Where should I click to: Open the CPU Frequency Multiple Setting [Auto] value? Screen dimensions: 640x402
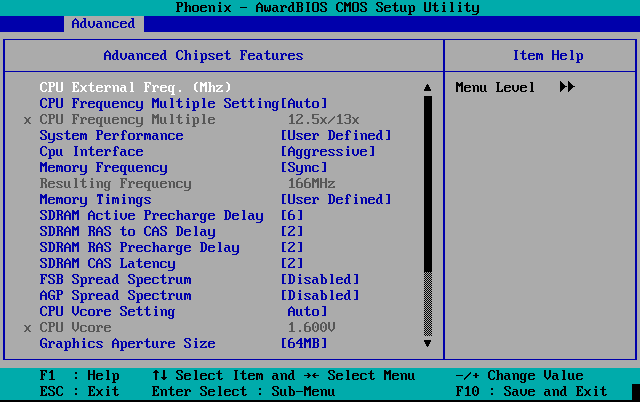304,103
